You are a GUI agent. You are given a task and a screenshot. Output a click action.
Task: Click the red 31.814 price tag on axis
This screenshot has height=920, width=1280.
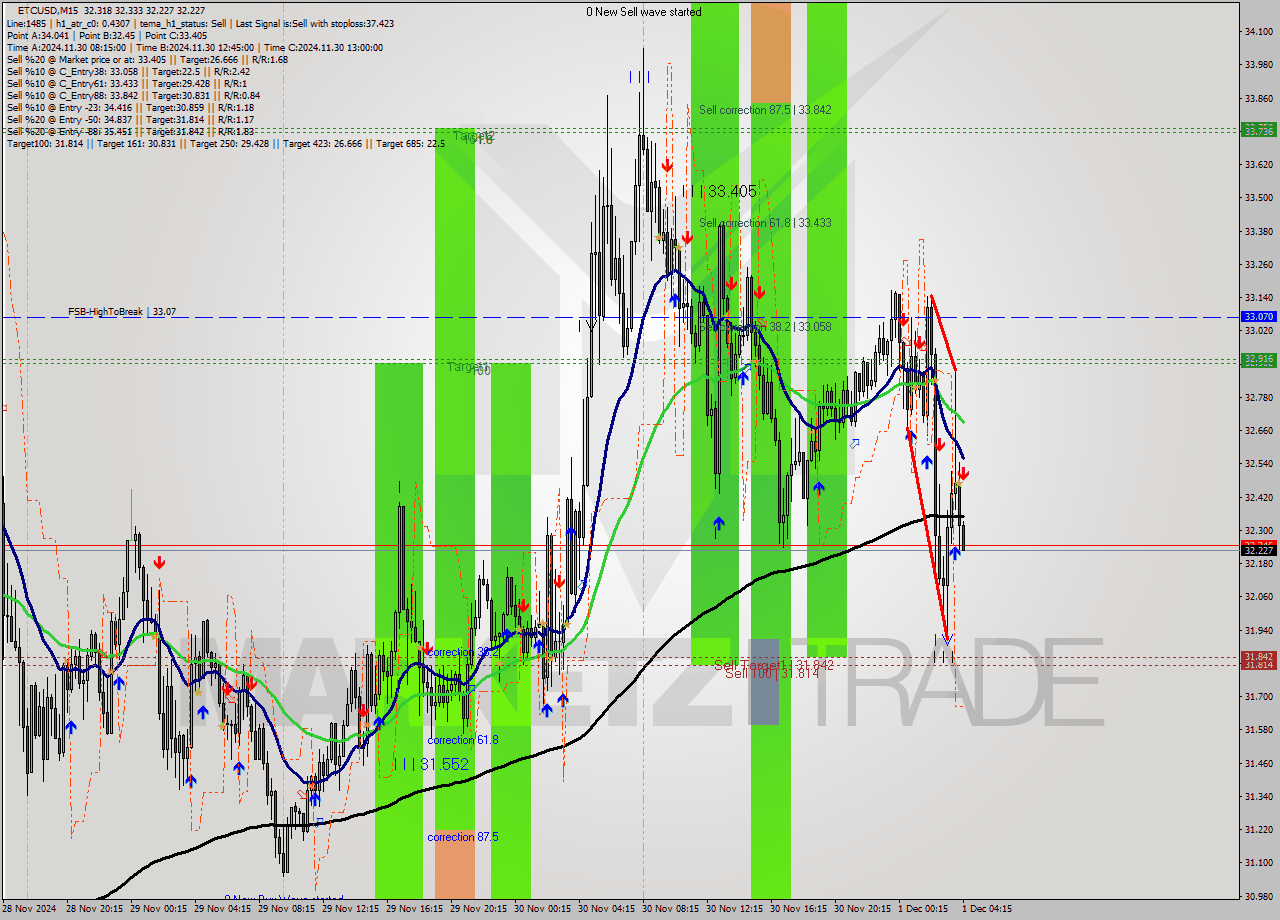pos(1258,665)
